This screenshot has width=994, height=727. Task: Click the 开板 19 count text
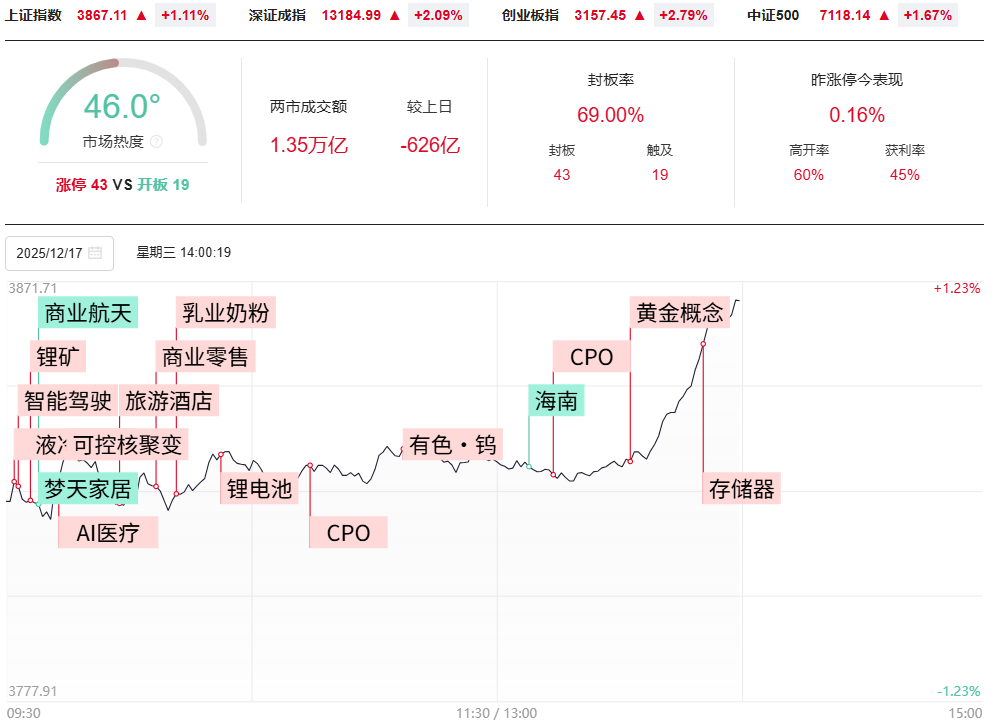pyautogui.click(x=163, y=185)
